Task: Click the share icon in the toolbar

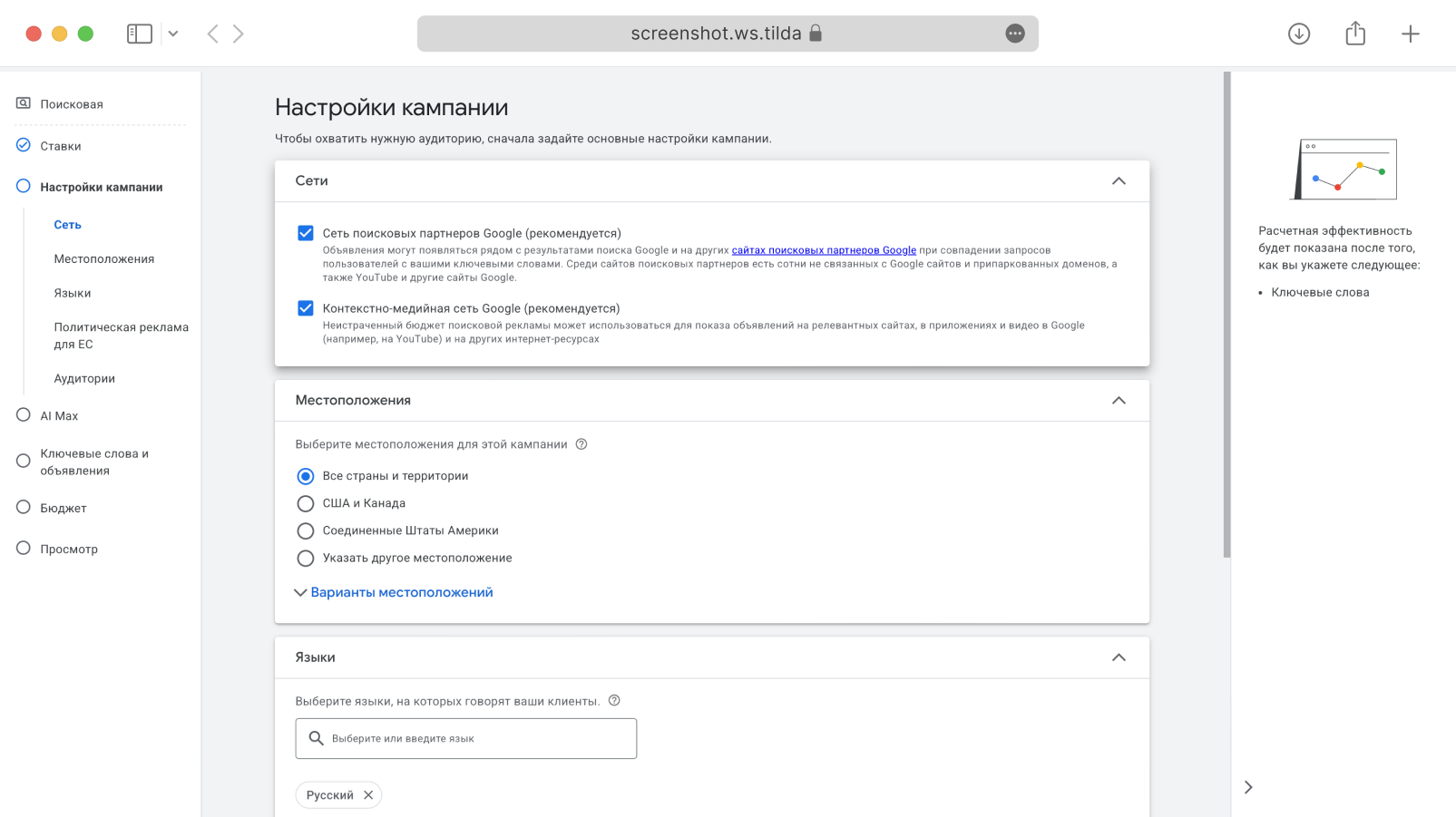Action: 1355,34
